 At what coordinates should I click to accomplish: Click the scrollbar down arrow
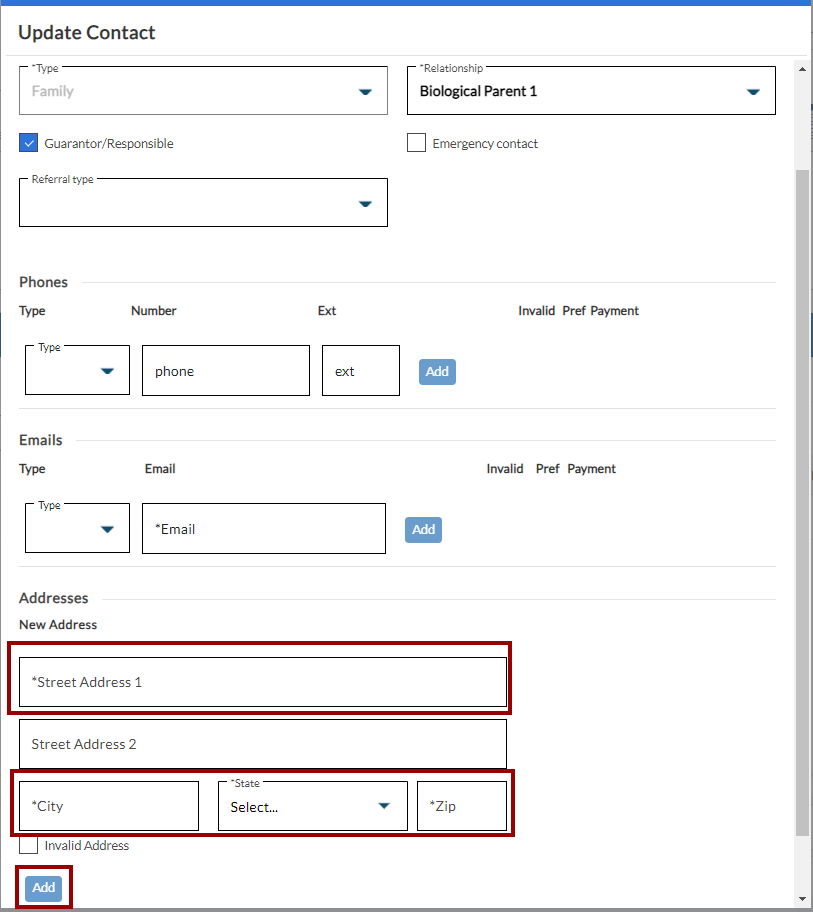(x=802, y=899)
